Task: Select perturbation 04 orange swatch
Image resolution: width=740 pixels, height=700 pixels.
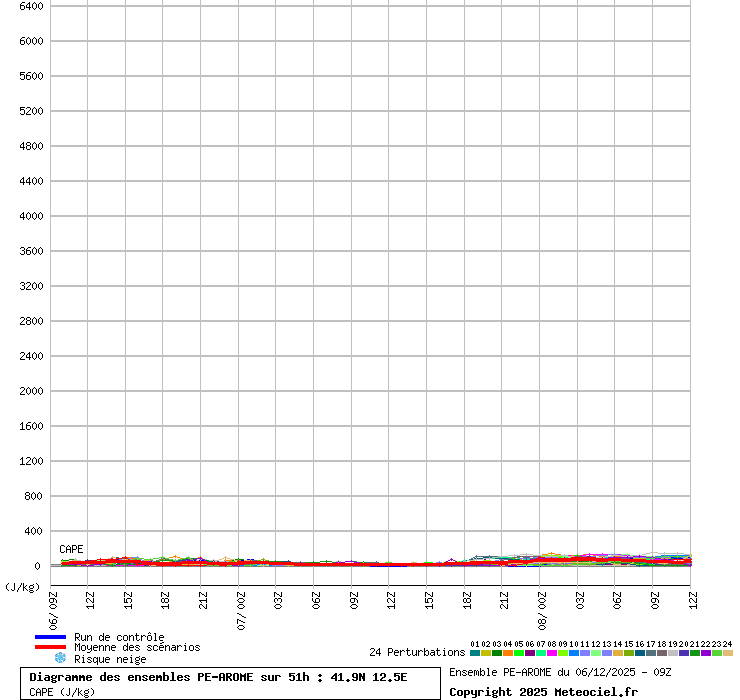Action: pyautogui.click(x=508, y=653)
